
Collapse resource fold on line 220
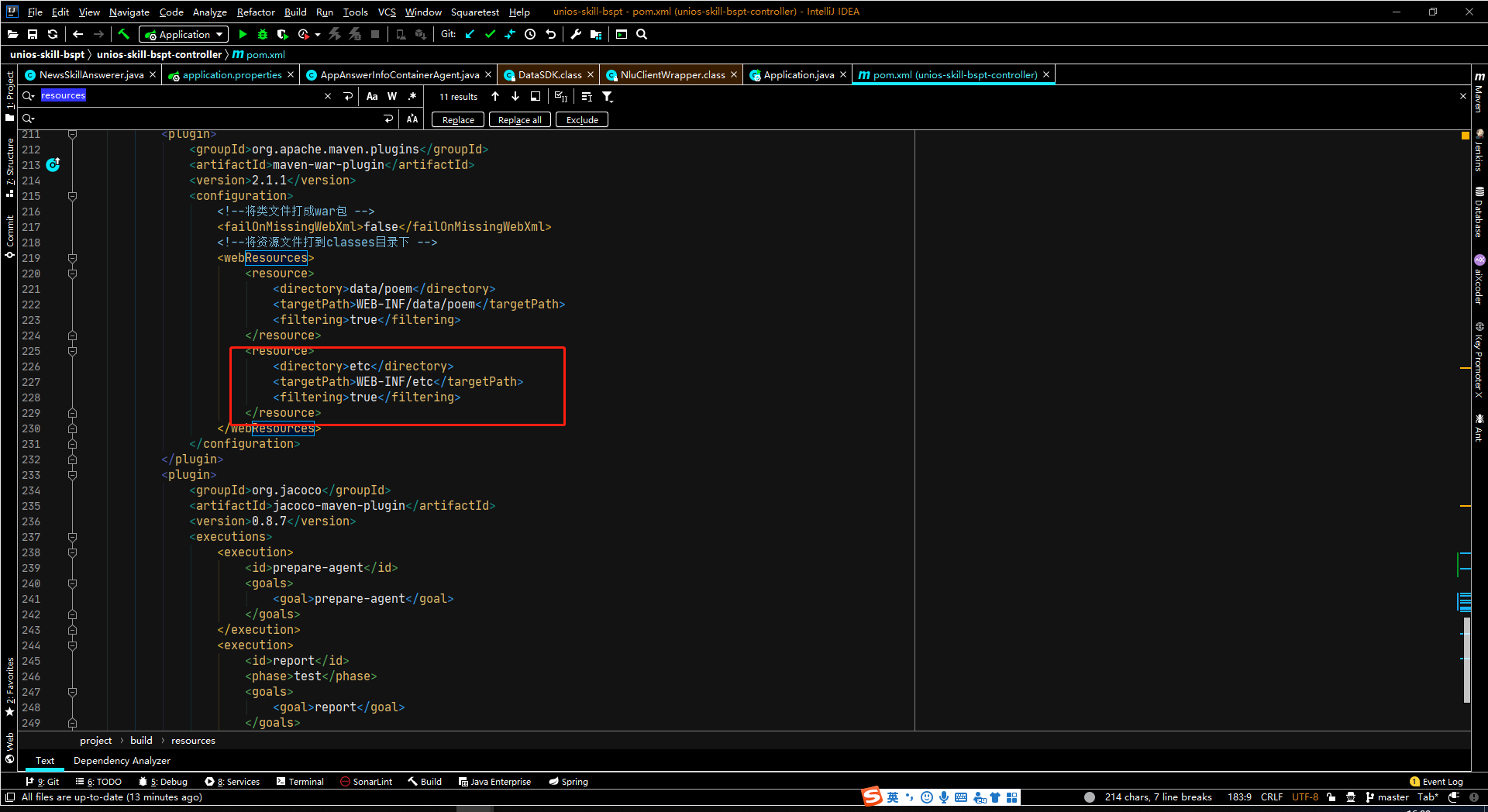[72, 274]
